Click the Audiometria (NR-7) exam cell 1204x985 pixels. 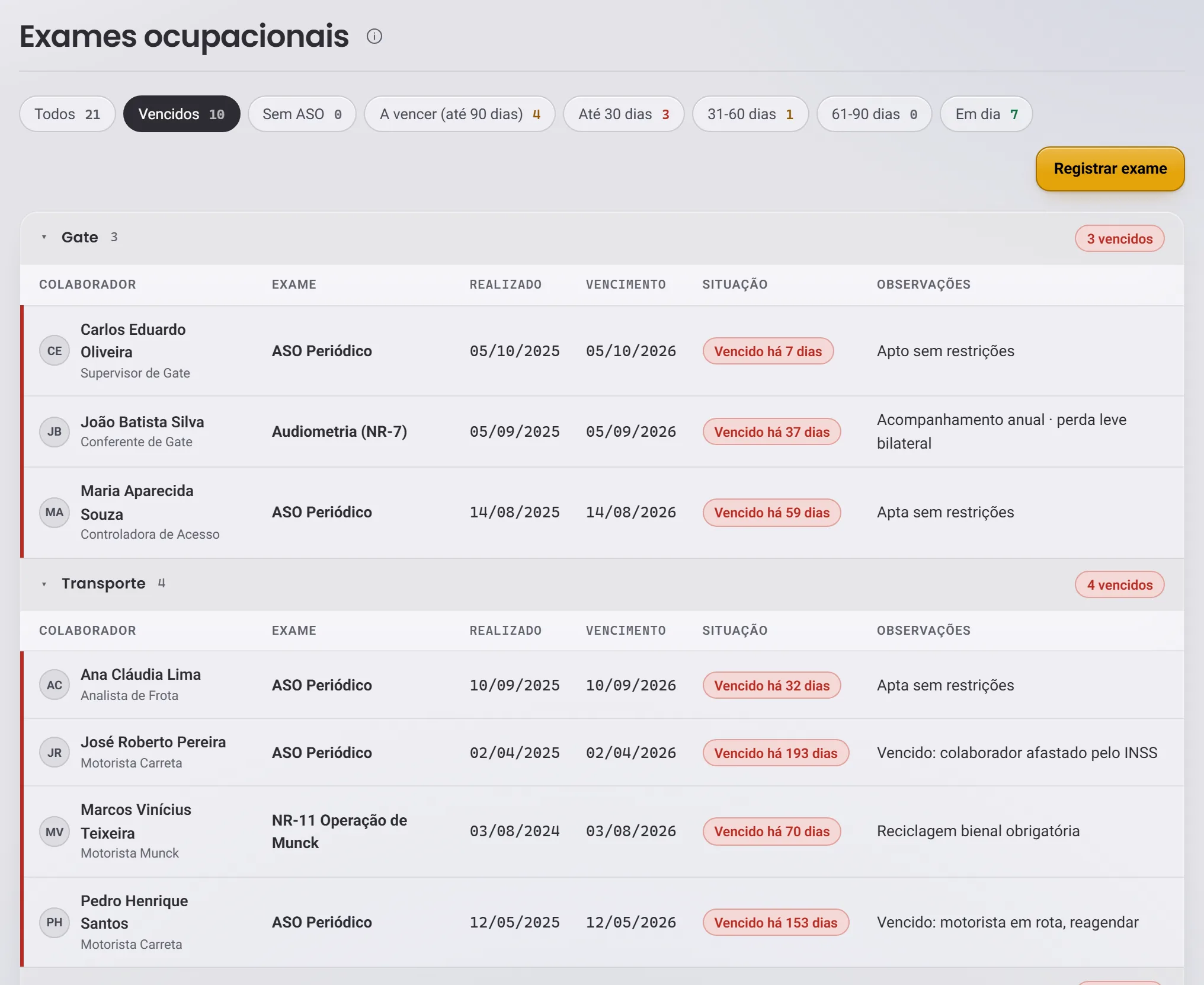[340, 431]
